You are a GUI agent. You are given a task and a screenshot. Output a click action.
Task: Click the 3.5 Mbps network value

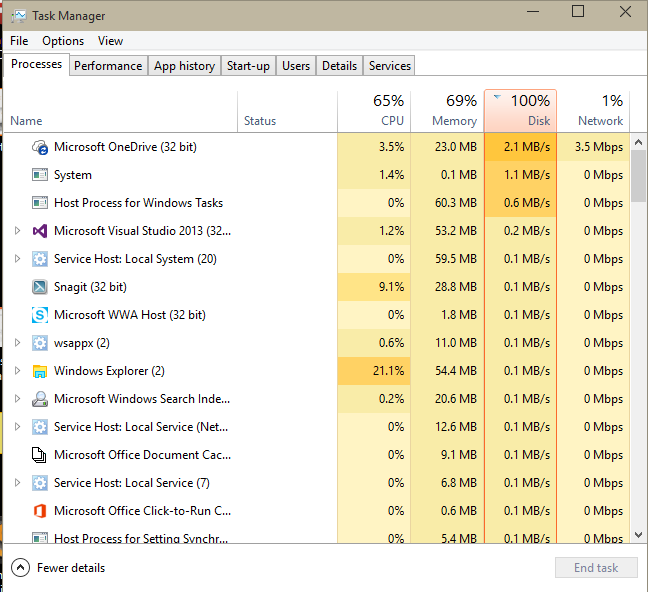coord(599,147)
